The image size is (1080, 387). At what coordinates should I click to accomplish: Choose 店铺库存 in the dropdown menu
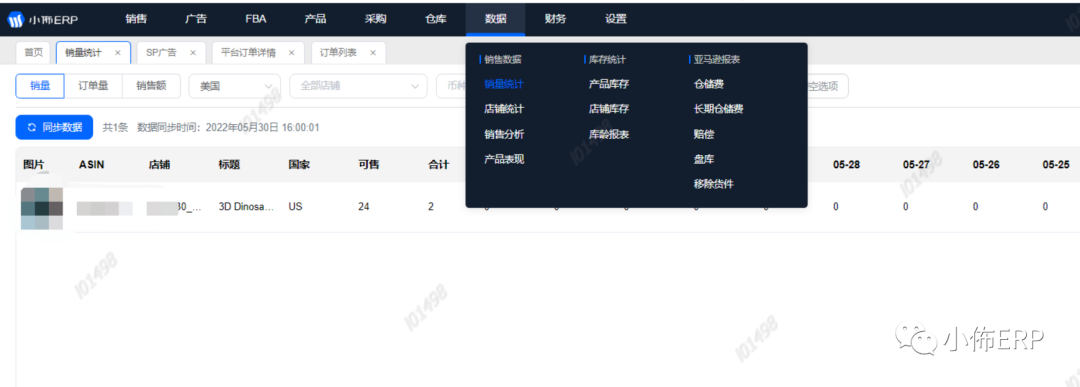point(609,109)
